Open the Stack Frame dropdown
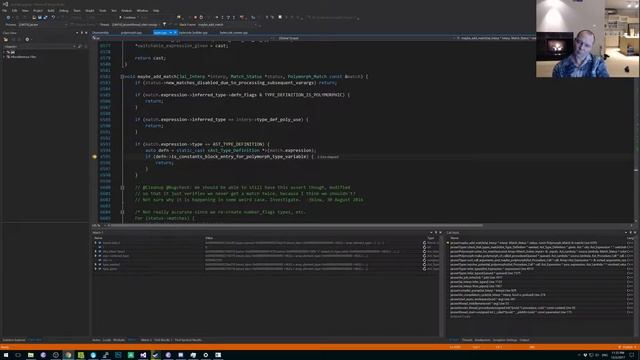The width and height of the screenshot is (640, 360). [x=256, y=25]
